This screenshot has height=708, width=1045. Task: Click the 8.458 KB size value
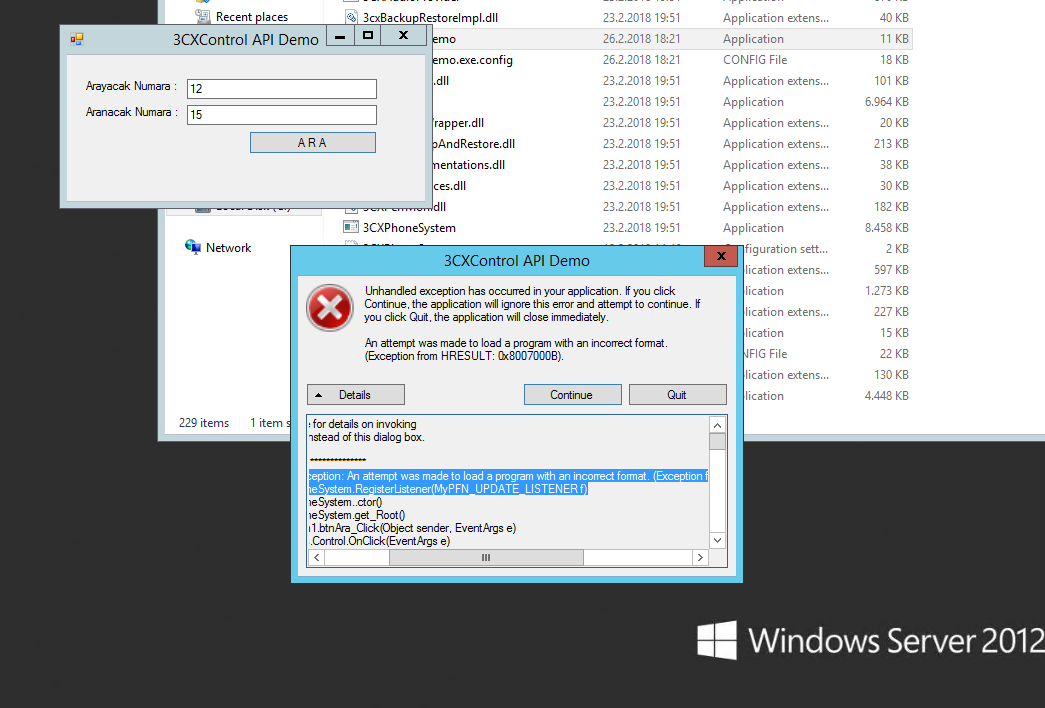[x=886, y=227]
